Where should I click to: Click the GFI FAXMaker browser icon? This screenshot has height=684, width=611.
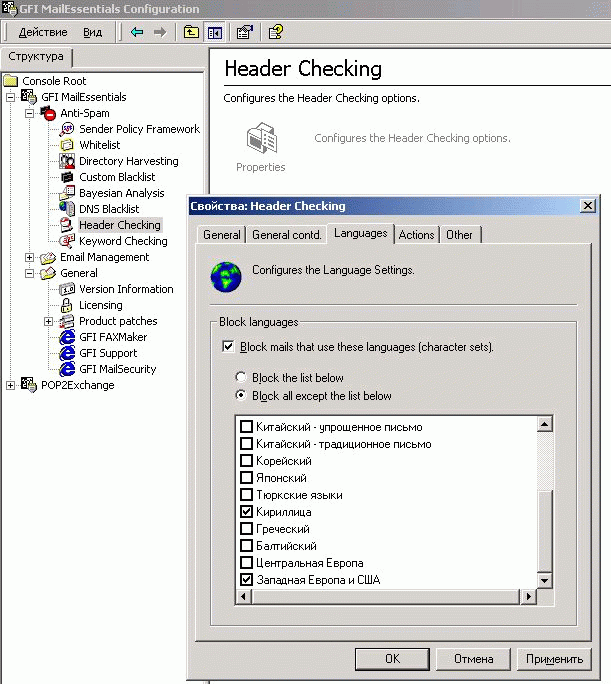(67, 337)
